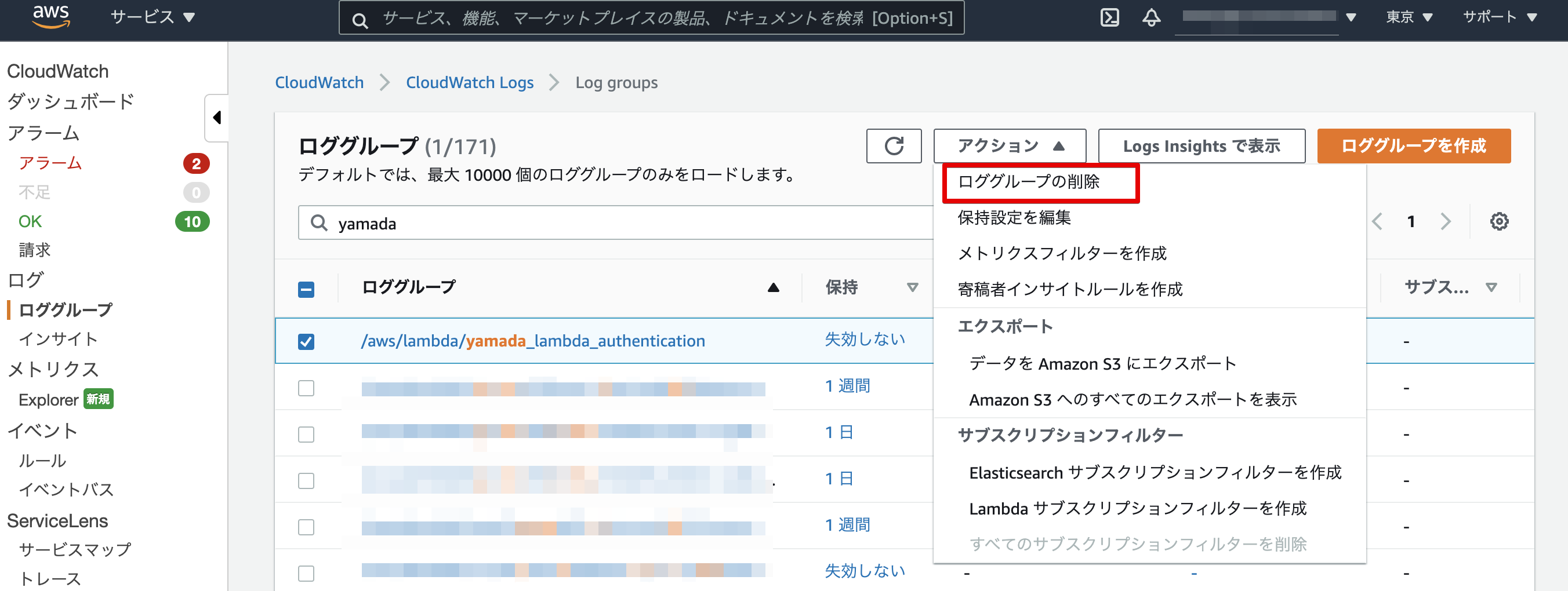Open サービスマップ in sidebar
Viewport: 1568px width, 591px height.
tap(75, 549)
